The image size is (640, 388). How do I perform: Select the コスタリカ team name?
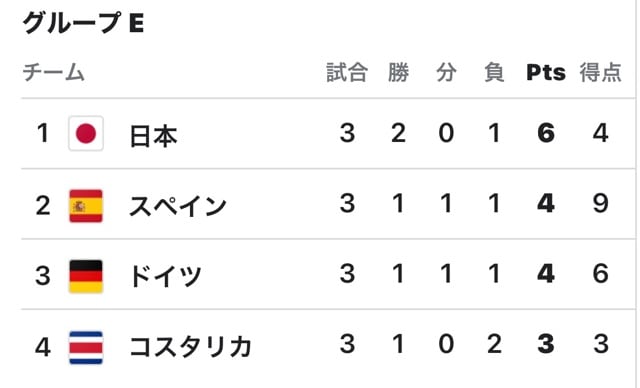point(190,347)
